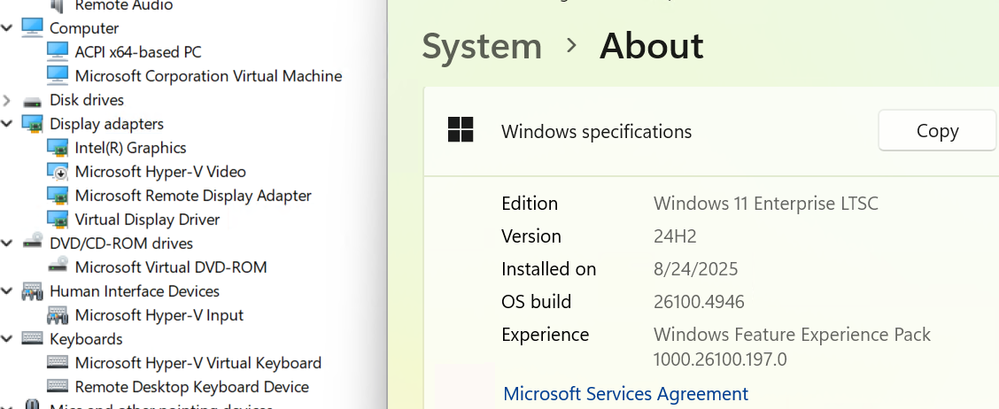Click the Microsoft Hyper-V Input device icon
The height and width of the screenshot is (409, 999).
coord(58,315)
